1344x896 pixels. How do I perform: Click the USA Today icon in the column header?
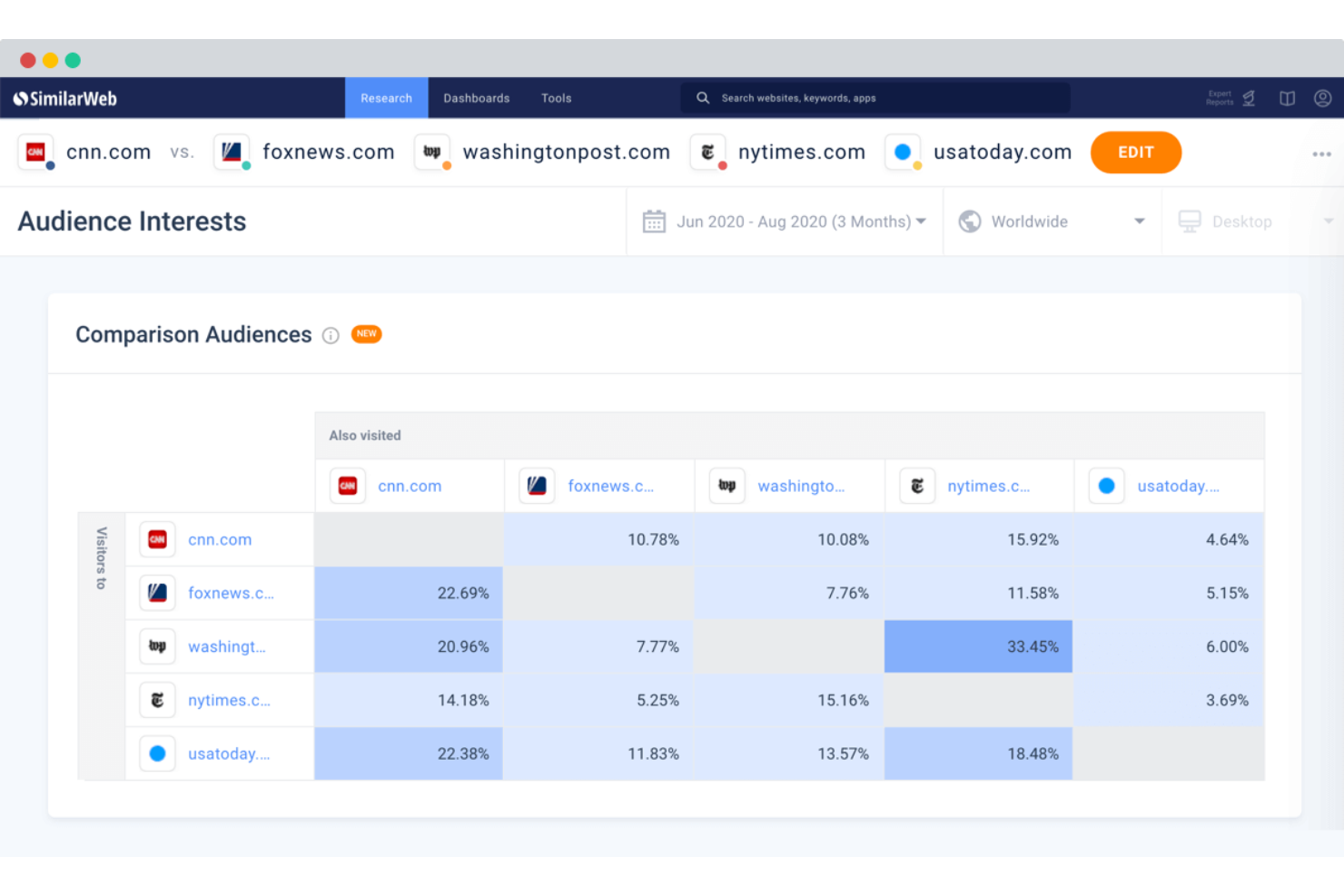coord(1107,487)
